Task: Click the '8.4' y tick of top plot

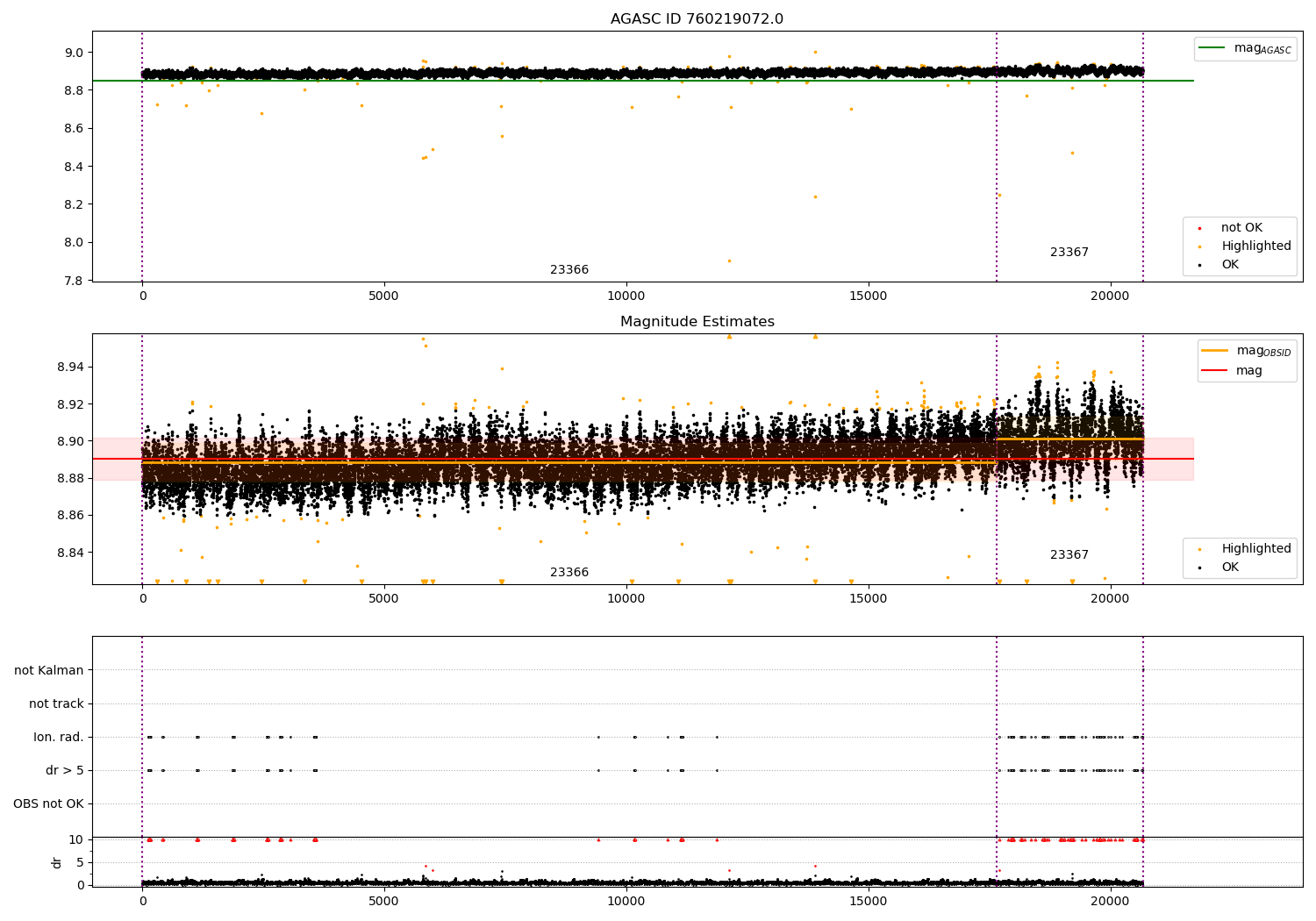Action: click(x=74, y=167)
